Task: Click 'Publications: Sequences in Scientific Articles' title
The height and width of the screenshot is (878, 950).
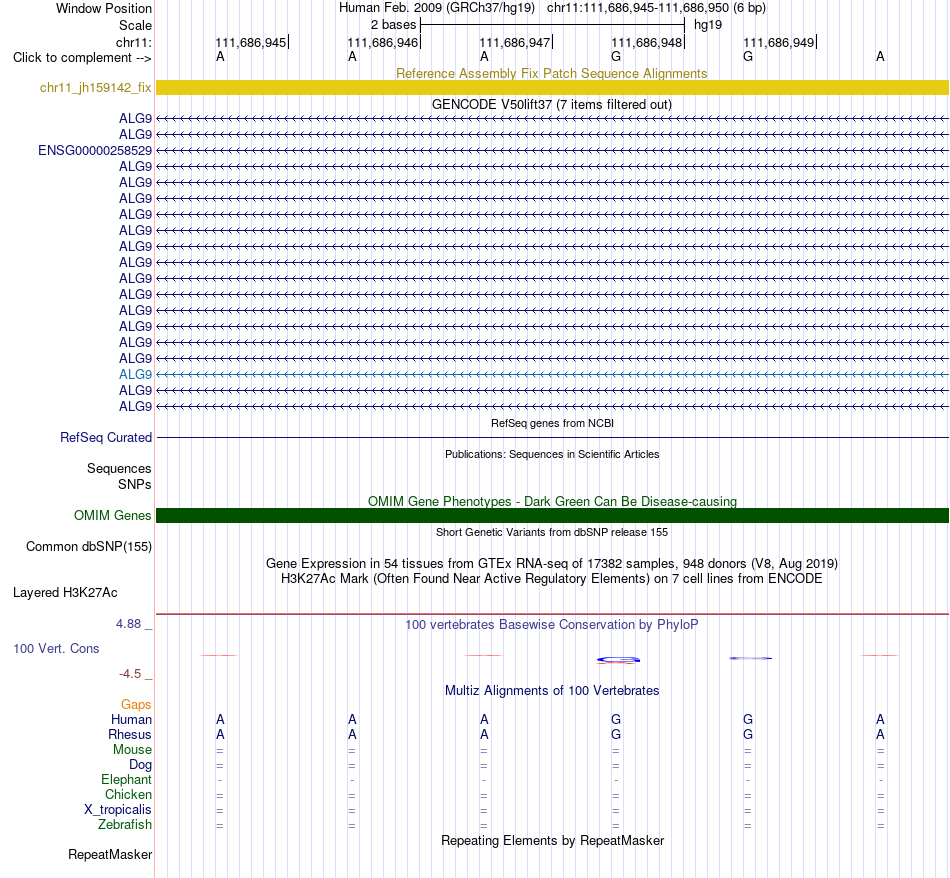Action: [552, 454]
